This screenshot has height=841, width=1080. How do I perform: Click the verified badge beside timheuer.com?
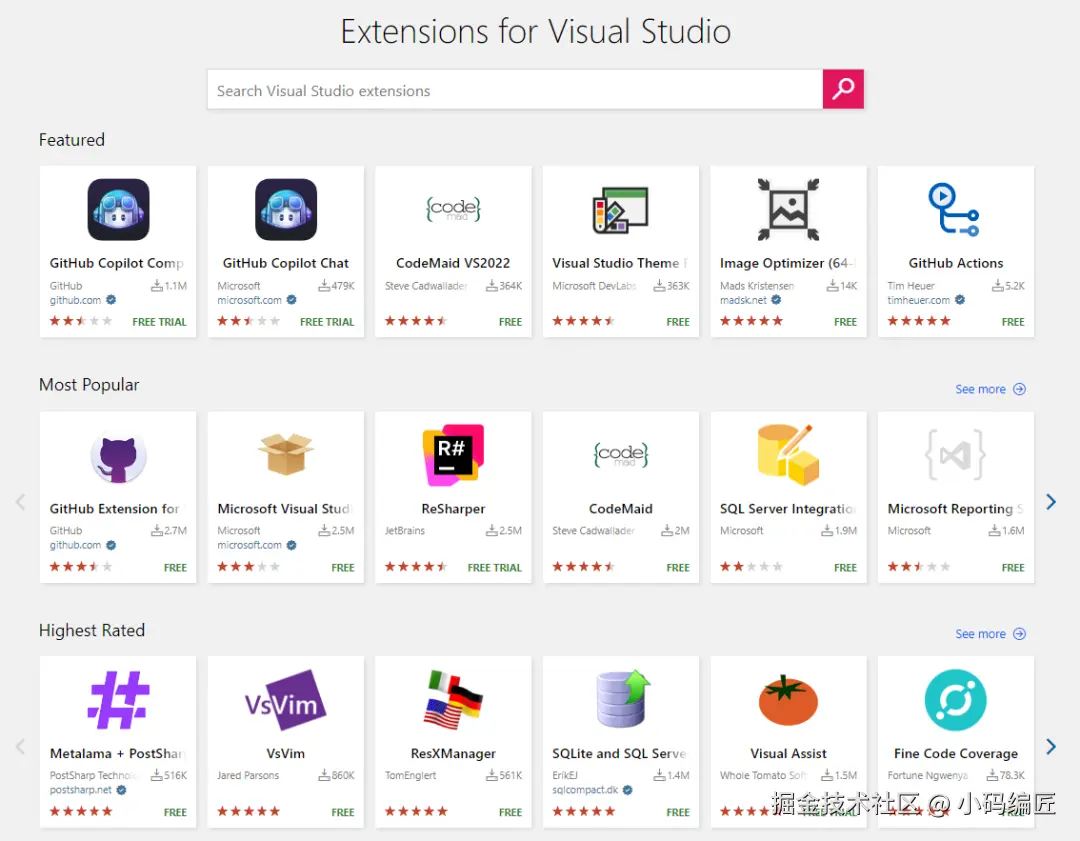click(x=959, y=300)
